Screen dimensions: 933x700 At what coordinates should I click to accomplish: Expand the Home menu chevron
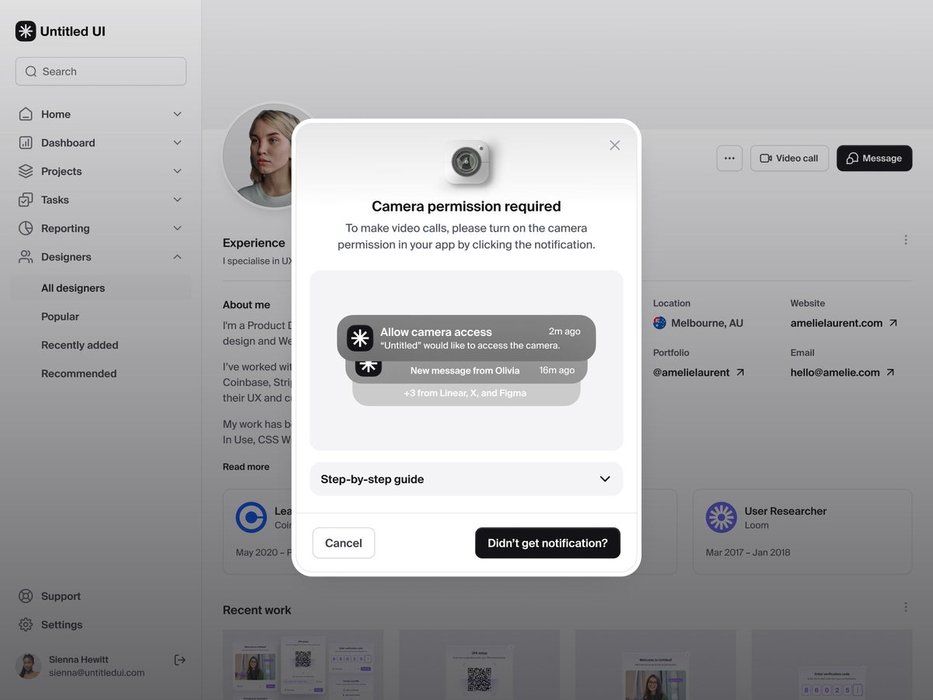point(177,114)
